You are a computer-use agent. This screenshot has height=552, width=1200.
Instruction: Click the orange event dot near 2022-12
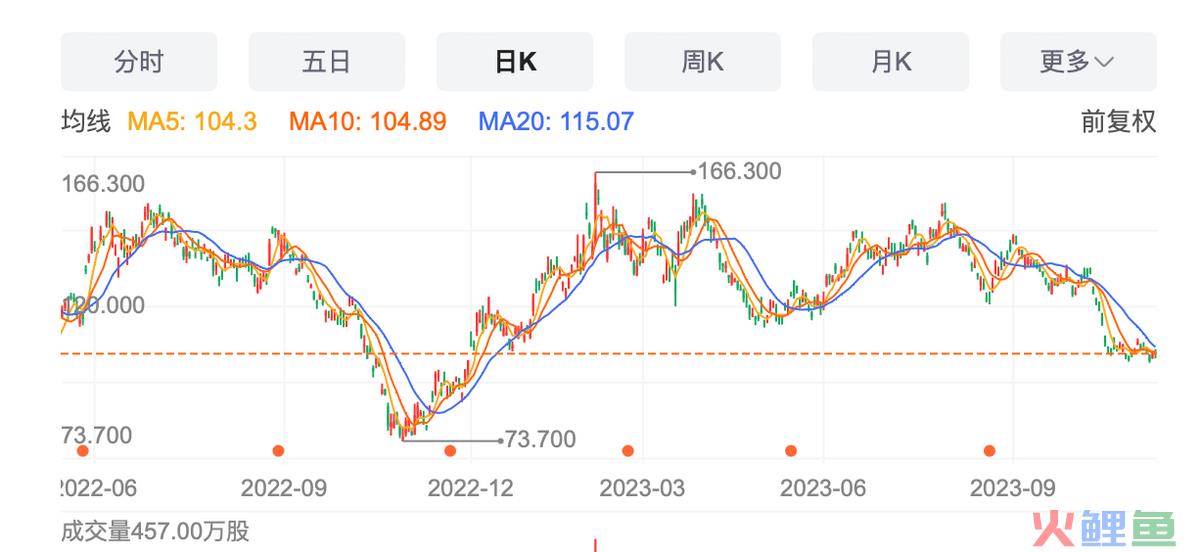[450, 451]
